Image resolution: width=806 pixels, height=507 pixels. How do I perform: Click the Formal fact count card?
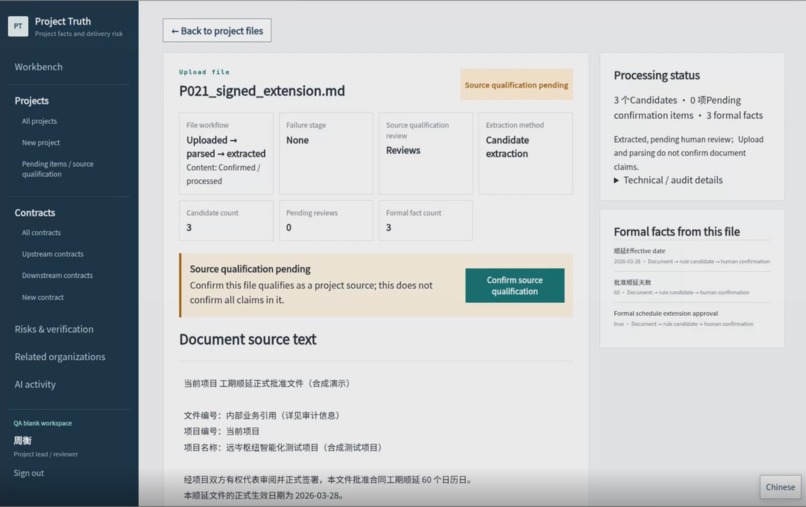tap(426, 221)
